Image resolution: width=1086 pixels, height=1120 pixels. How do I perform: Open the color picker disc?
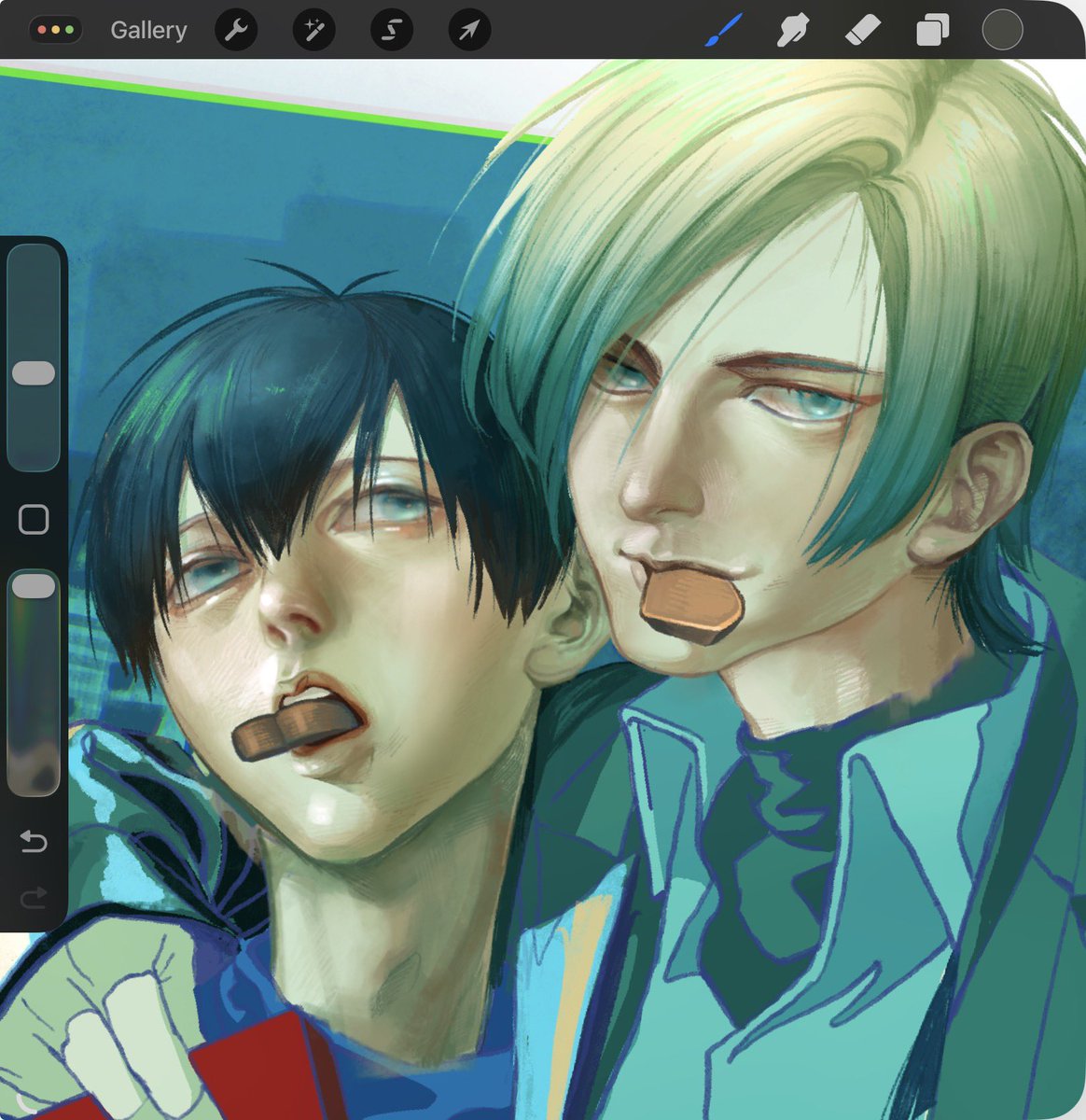pos(1002,29)
